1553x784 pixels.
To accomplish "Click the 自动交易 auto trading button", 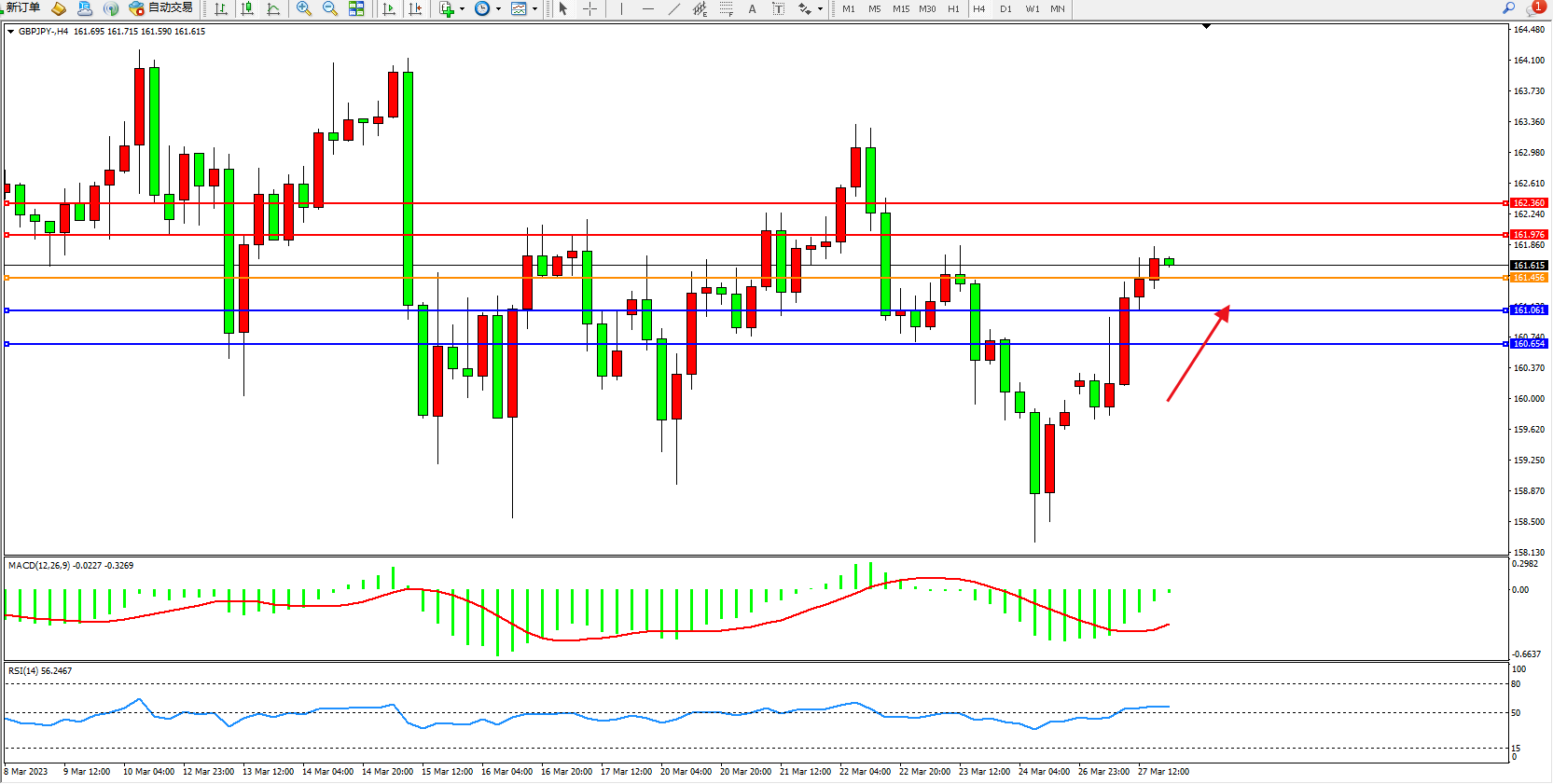I will (x=161, y=8).
